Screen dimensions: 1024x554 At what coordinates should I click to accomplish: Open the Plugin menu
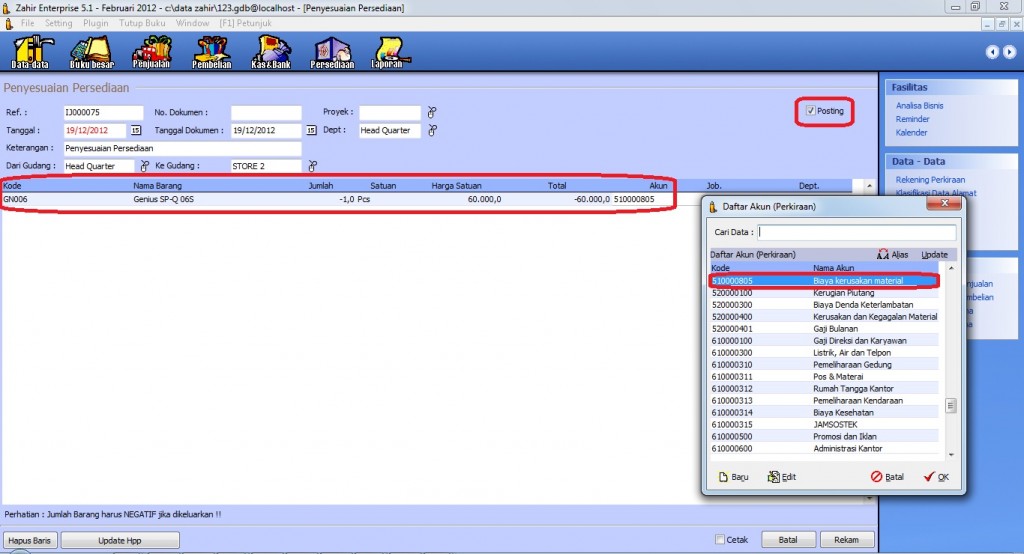[97, 22]
